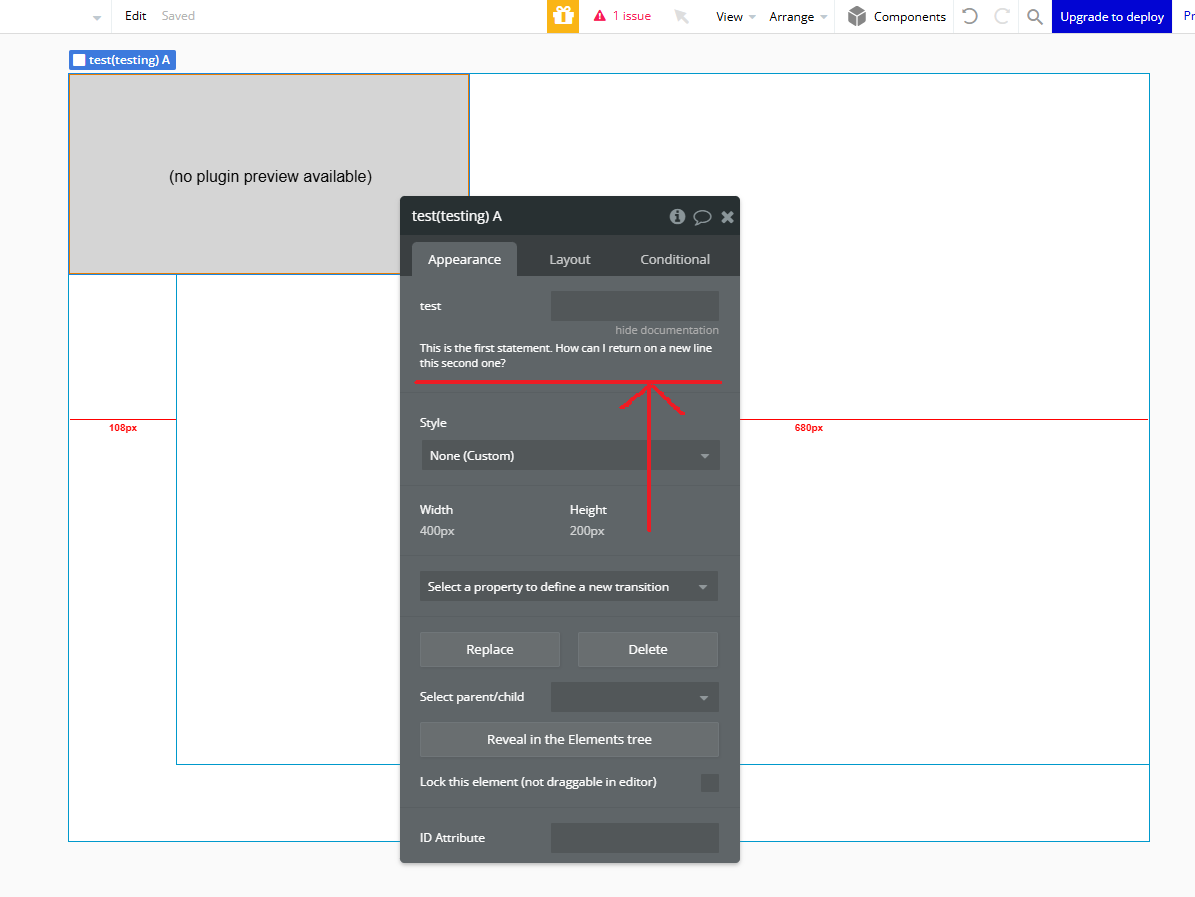1195x897 pixels.
Task: Click the Components label in toolbar
Action: (x=909, y=16)
